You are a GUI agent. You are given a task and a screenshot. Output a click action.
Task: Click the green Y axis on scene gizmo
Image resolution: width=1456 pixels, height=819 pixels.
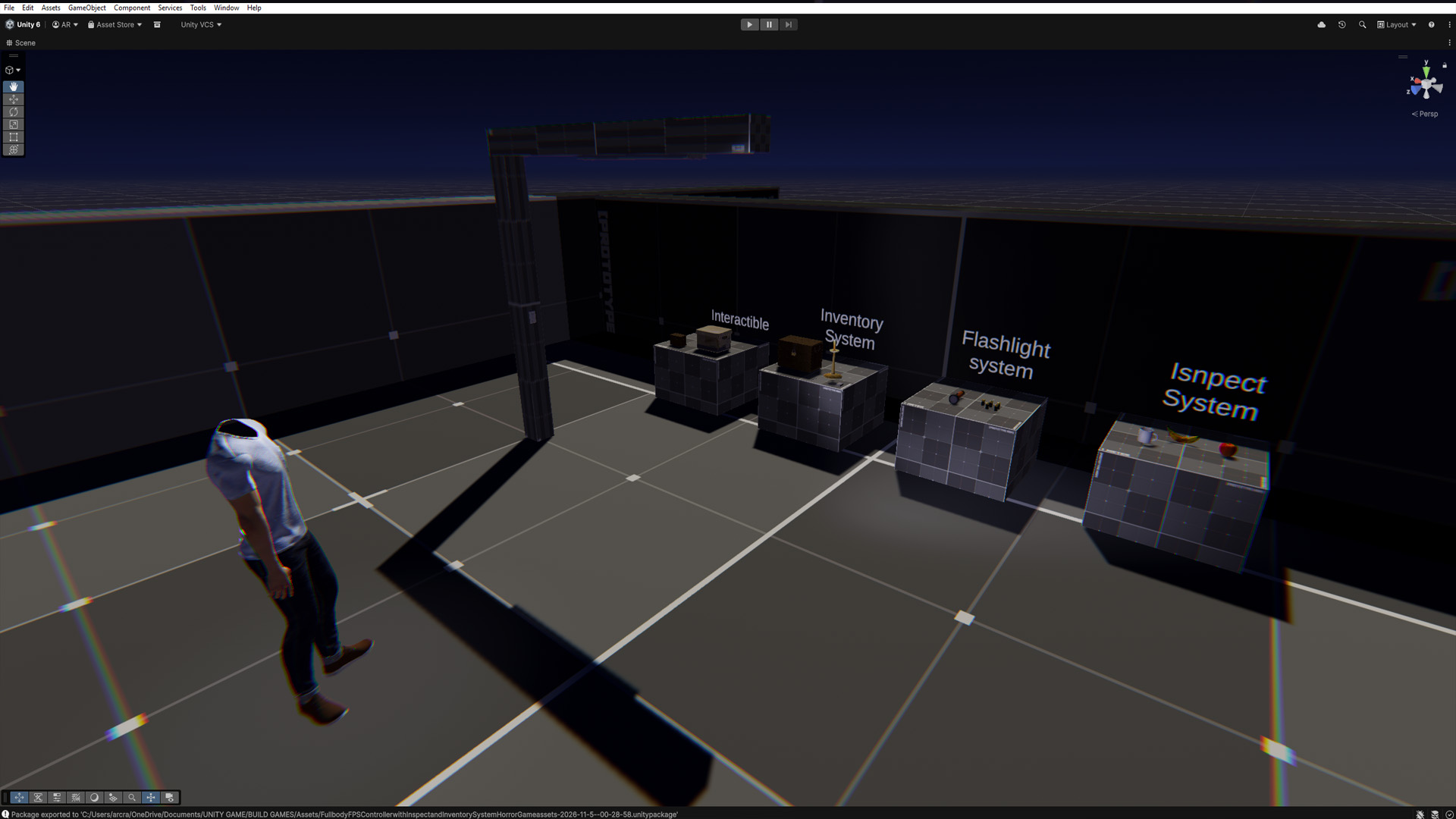(1426, 71)
